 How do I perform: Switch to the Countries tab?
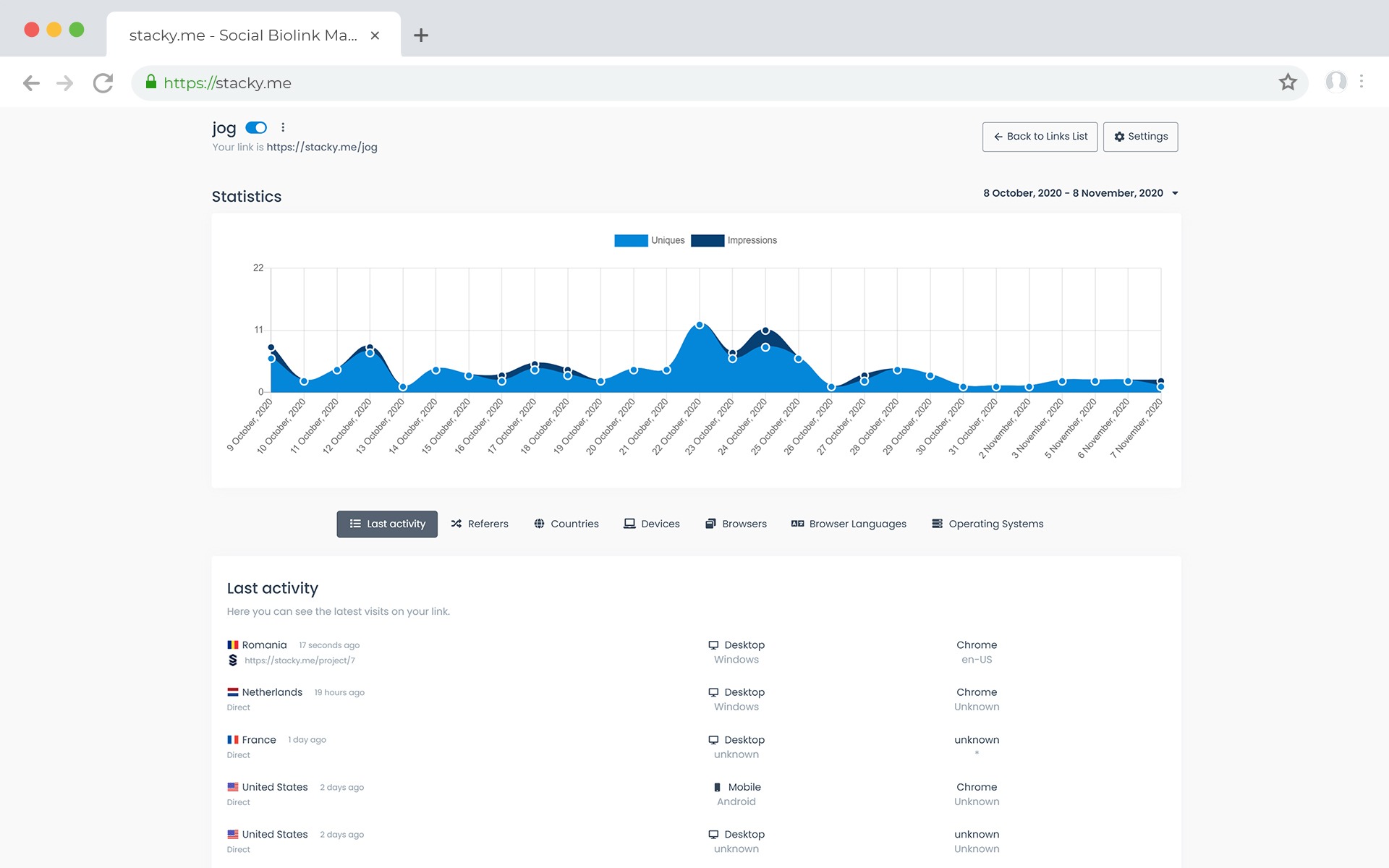[566, 524]
